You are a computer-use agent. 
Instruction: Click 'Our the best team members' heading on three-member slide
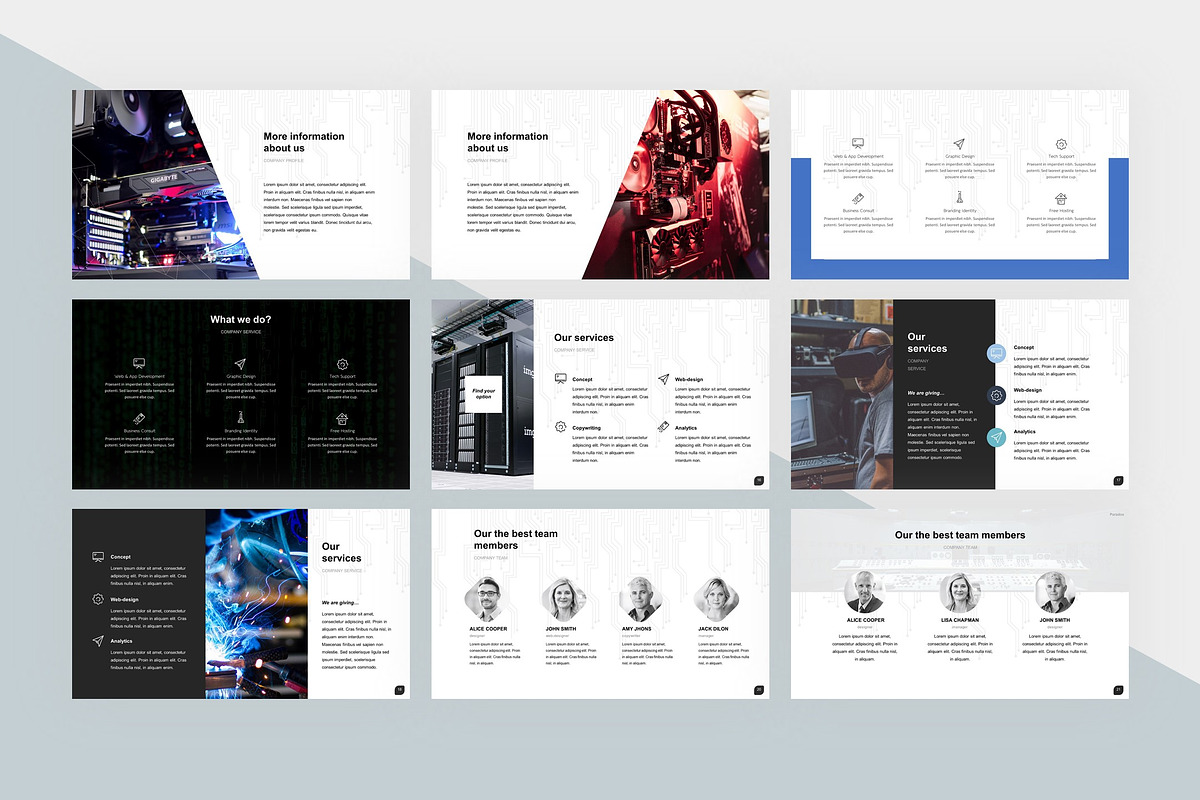tap(960, 535)
